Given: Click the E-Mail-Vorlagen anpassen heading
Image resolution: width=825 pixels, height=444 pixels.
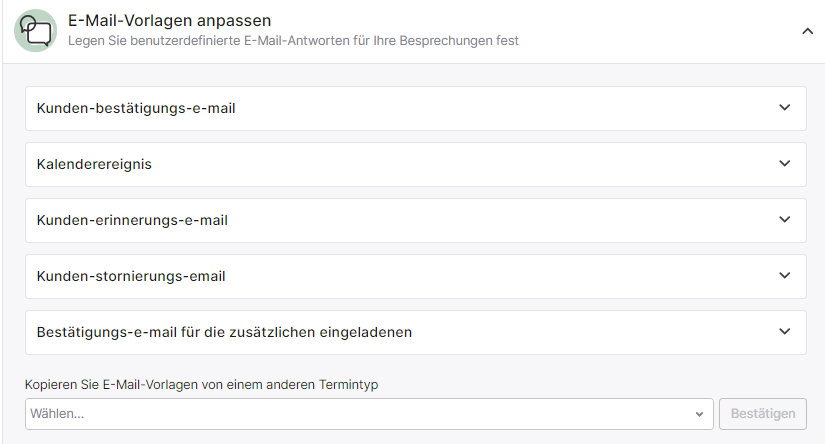Looking at the screenshot, I should [x=169, y=21].
